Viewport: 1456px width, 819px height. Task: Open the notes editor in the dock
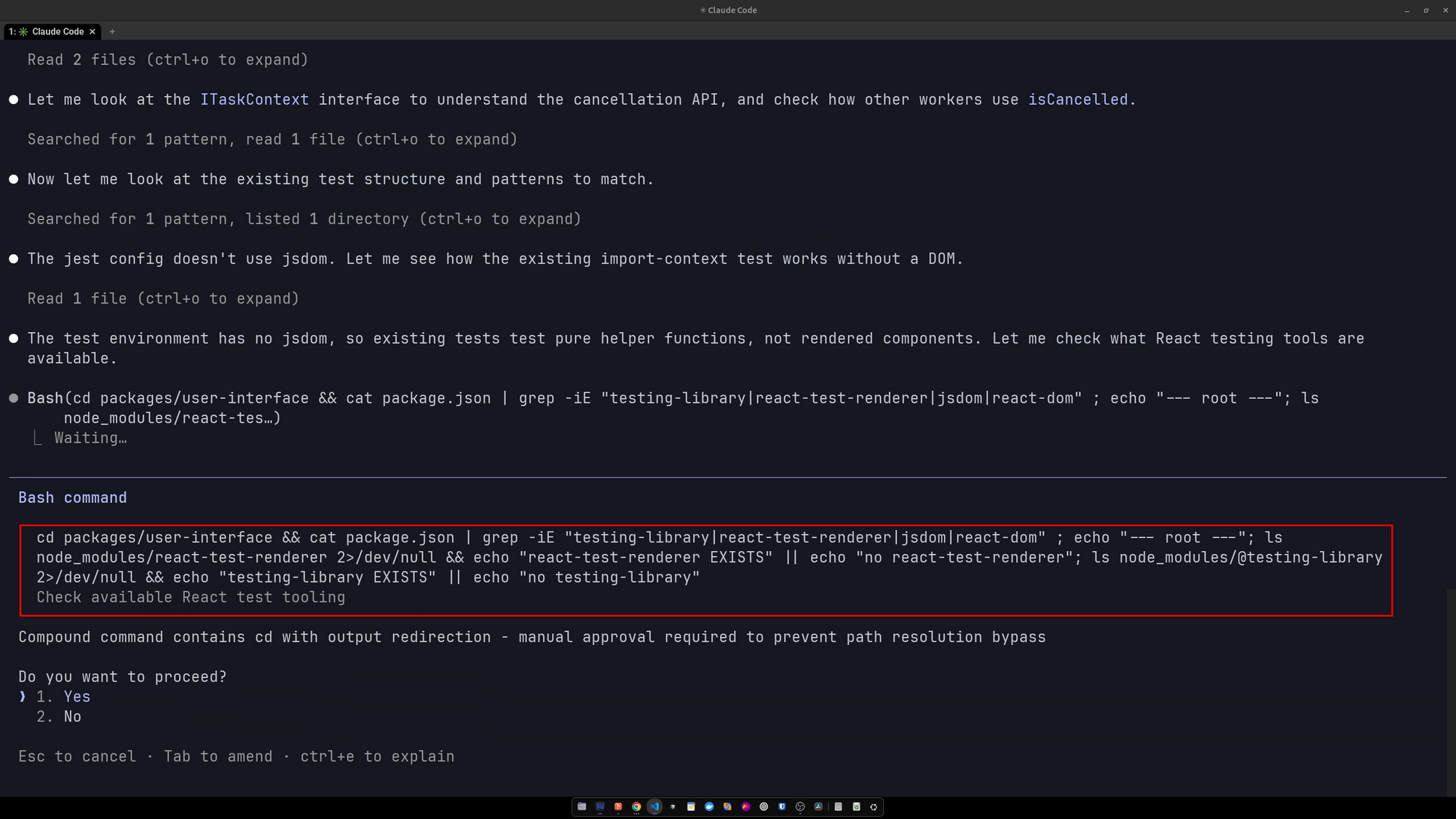point(691,807)
